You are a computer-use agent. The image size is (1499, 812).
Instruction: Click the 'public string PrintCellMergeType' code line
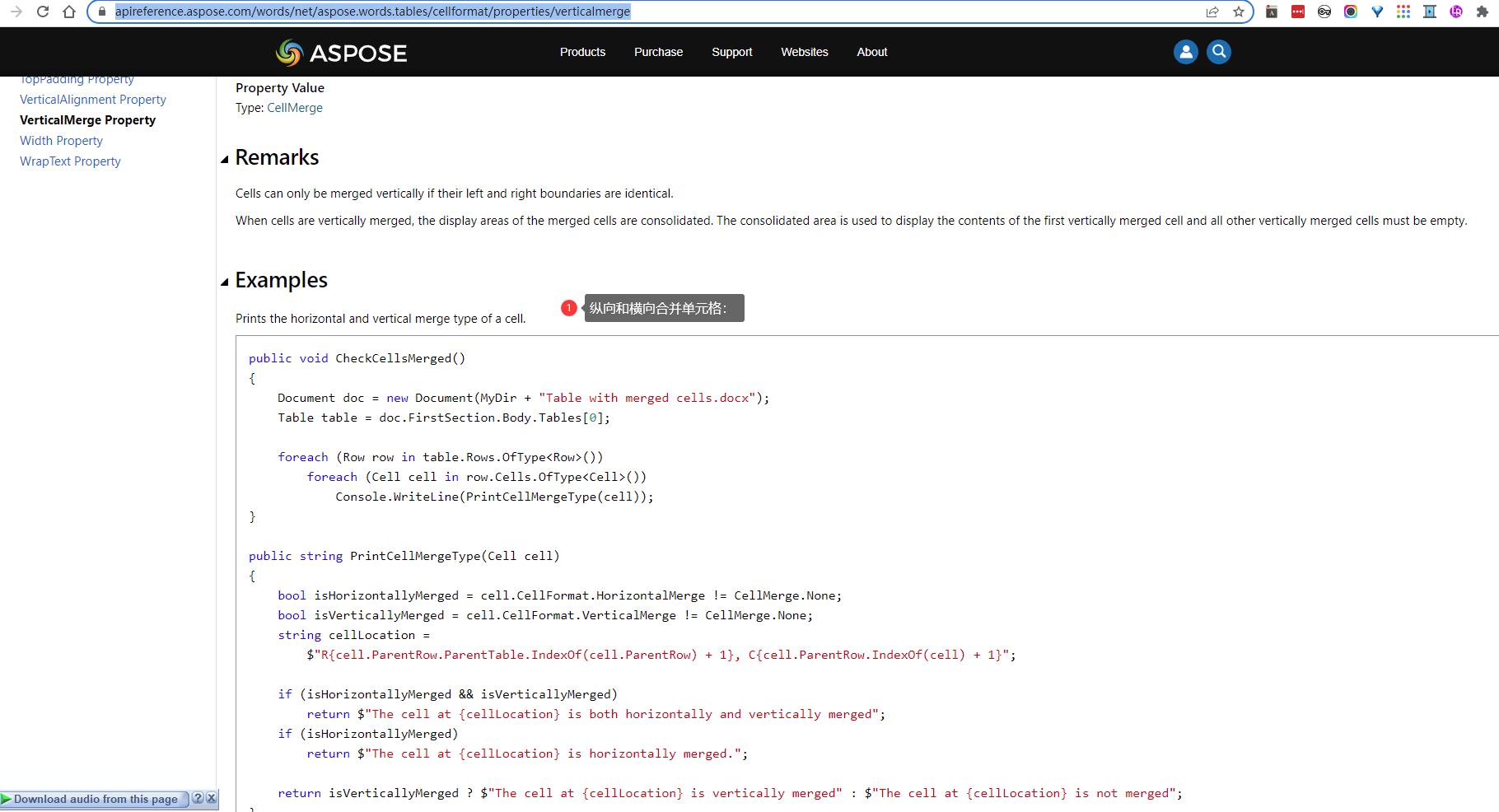pos(404,556)
